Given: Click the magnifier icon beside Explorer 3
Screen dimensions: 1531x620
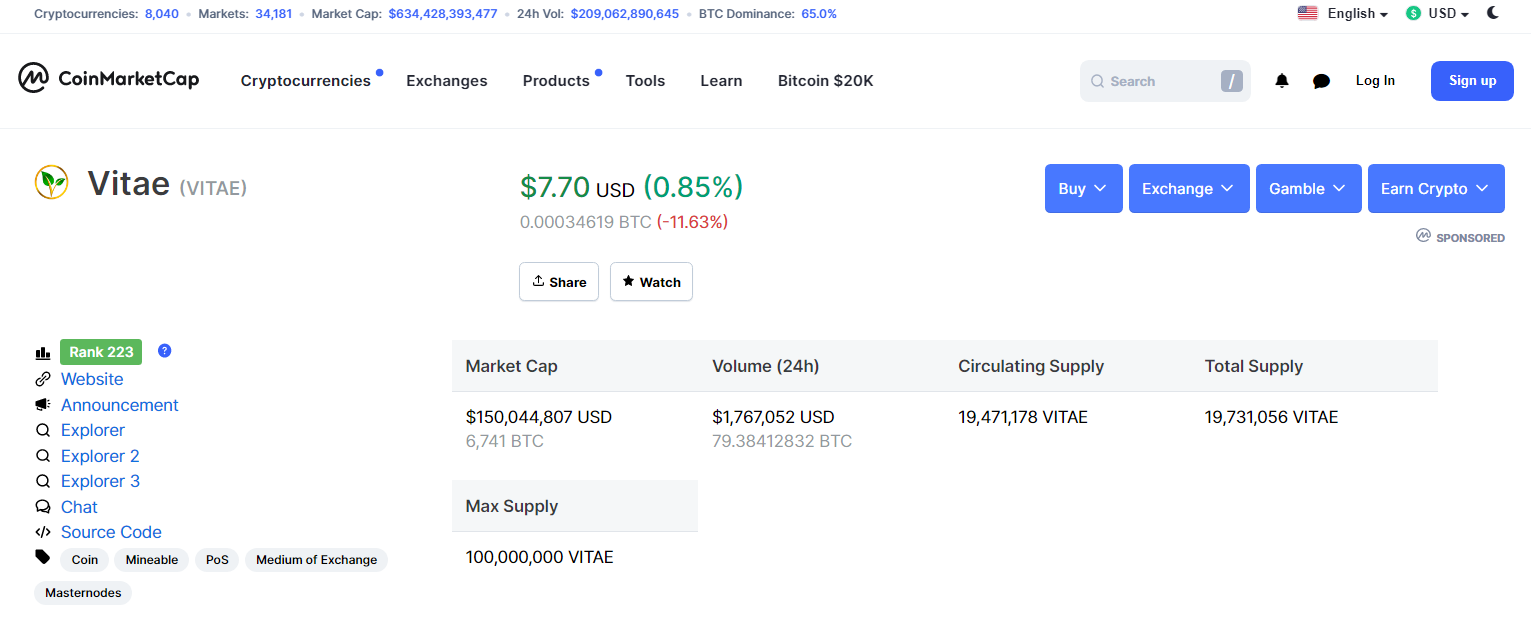Looking at the screenshot, I should tap(43, 481).
